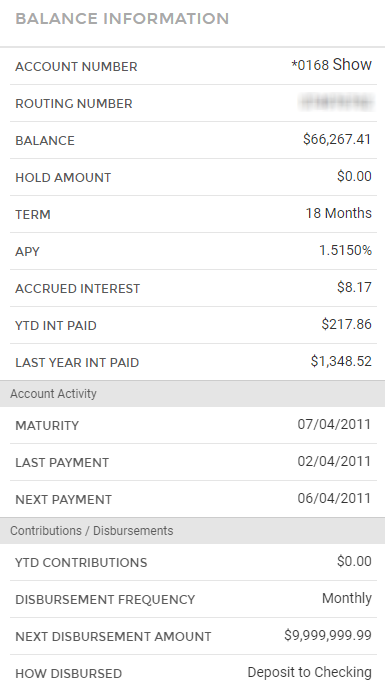
Task: Click Last Year Int Paid value $1,348.52
Action: click(341, 361)
